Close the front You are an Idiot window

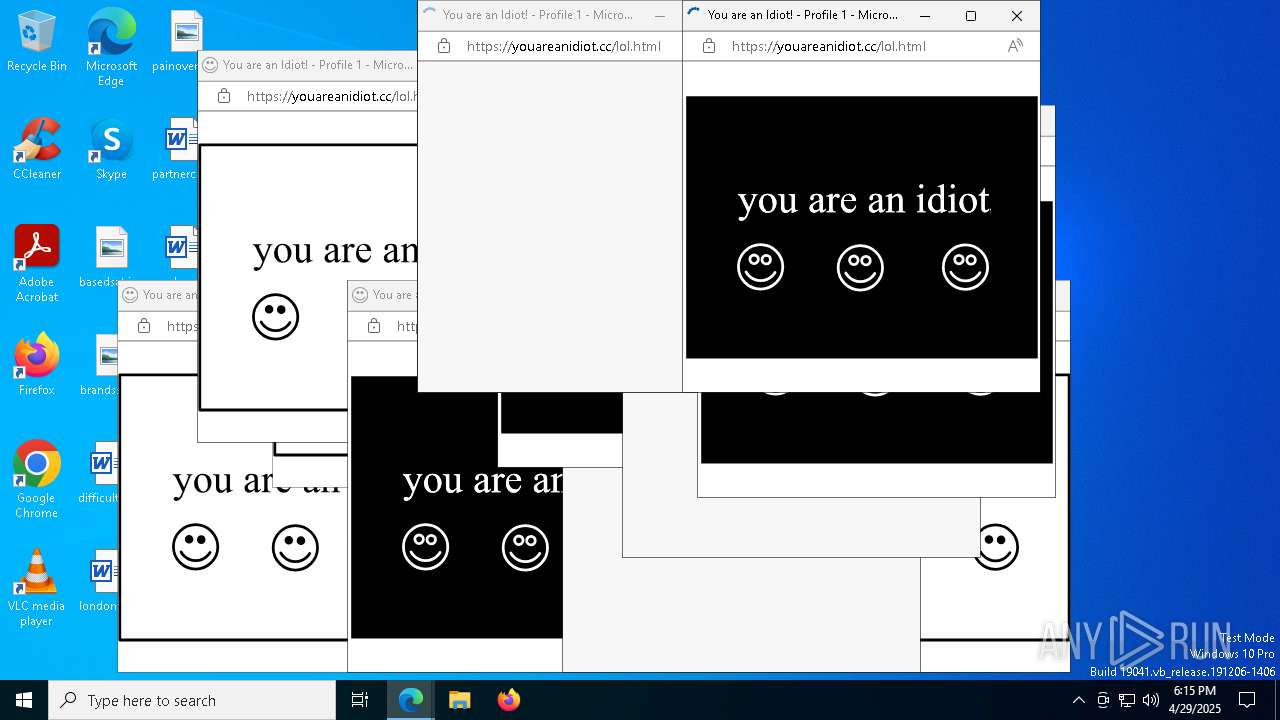1017,16
